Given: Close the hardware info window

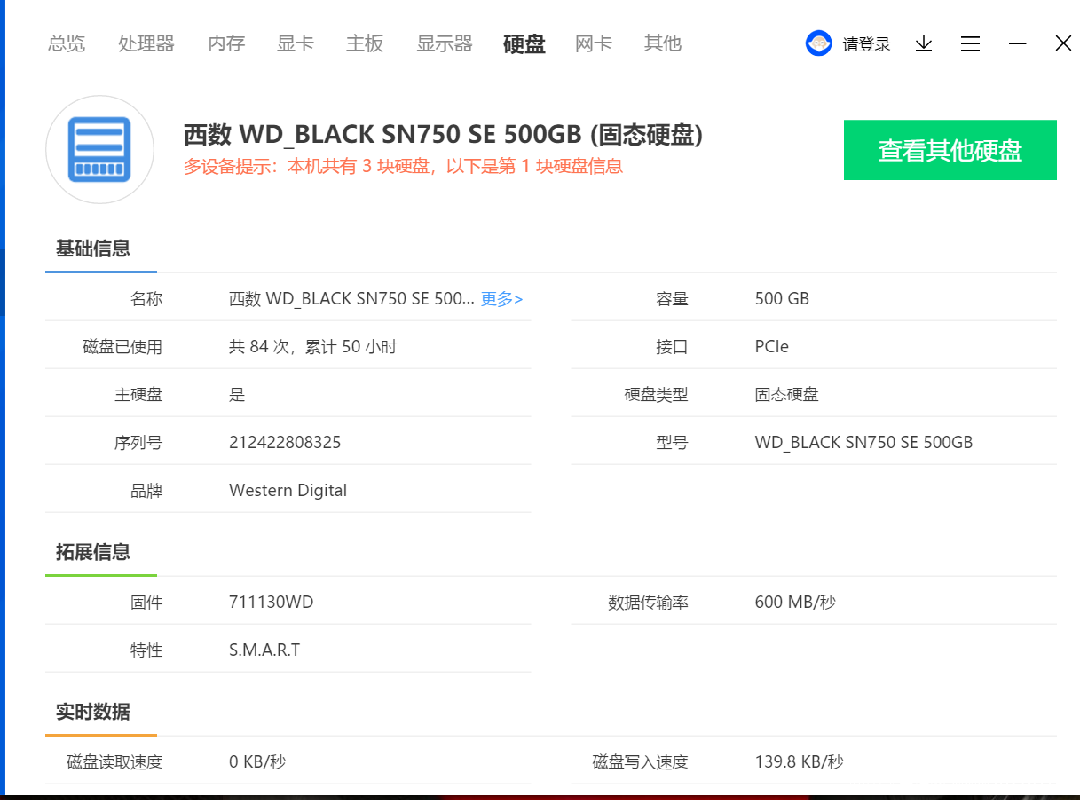Looking at the screenshot, I should 1063,43.
